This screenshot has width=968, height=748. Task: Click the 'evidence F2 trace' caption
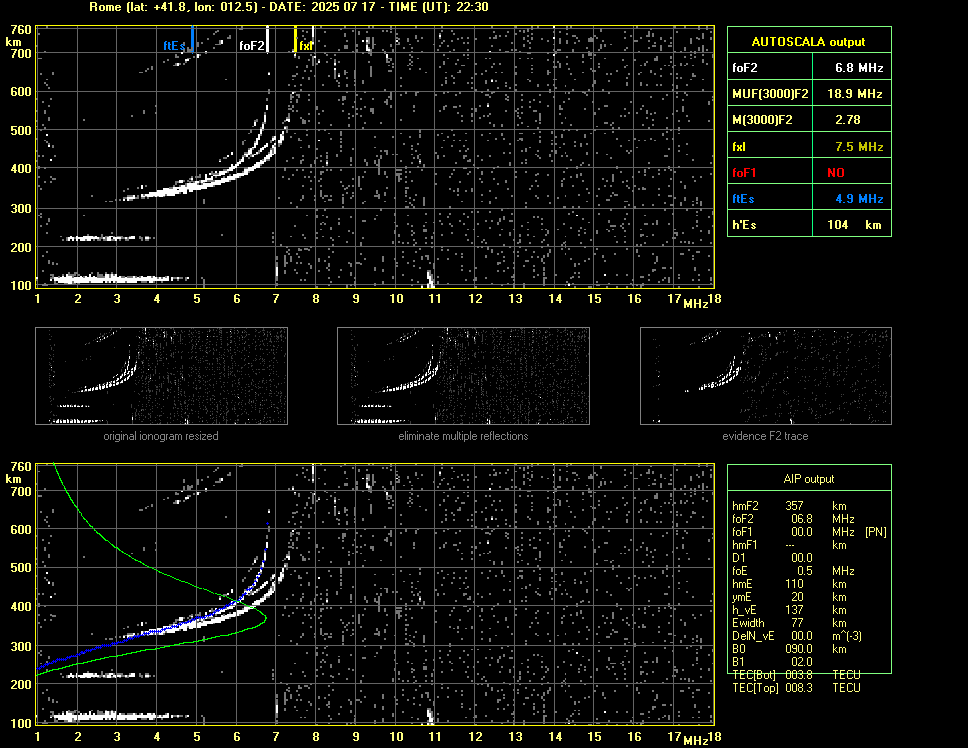tap(765, 436)
